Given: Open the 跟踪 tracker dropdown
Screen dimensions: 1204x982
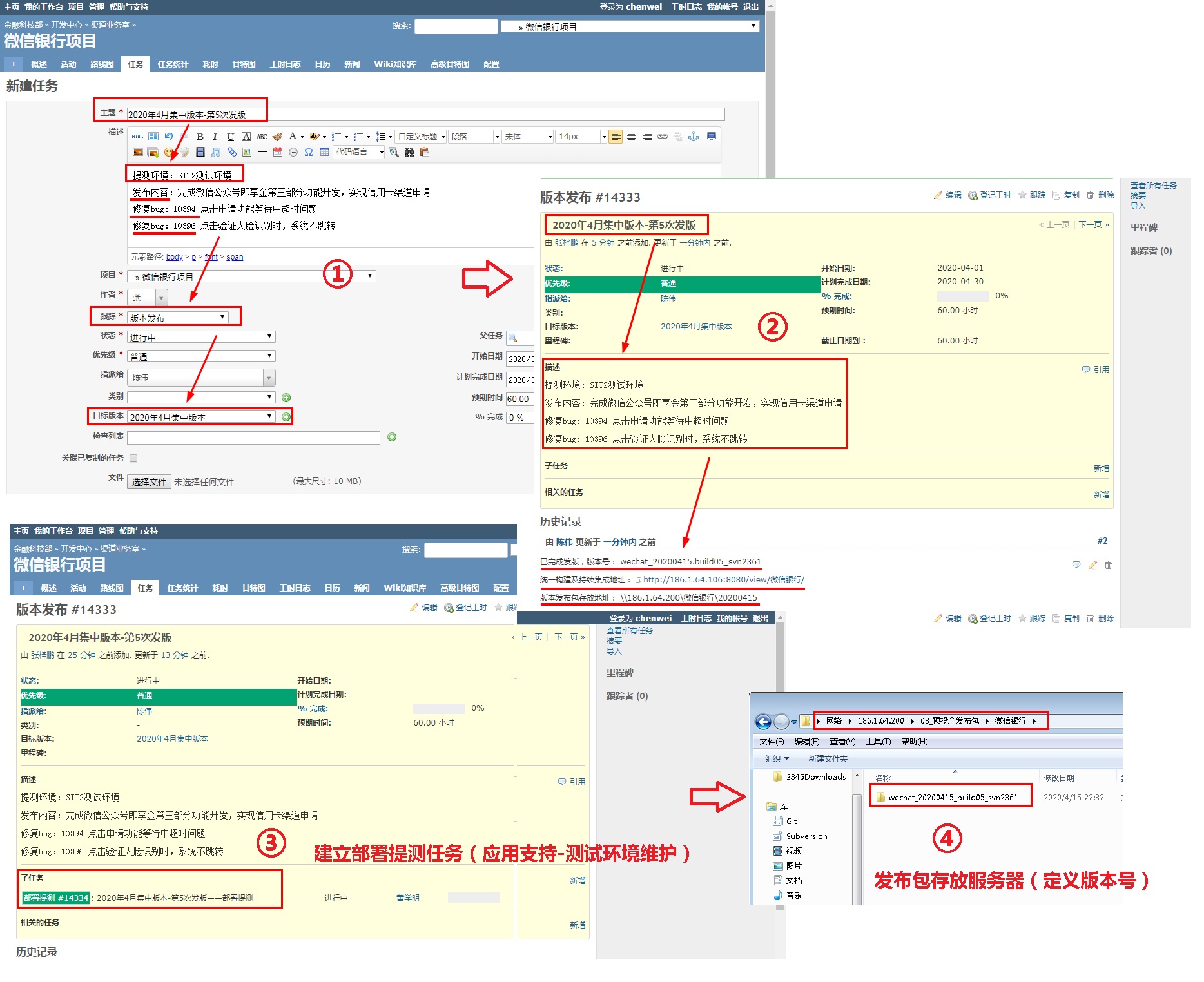Looking at the screenshot, I should 178,317.
